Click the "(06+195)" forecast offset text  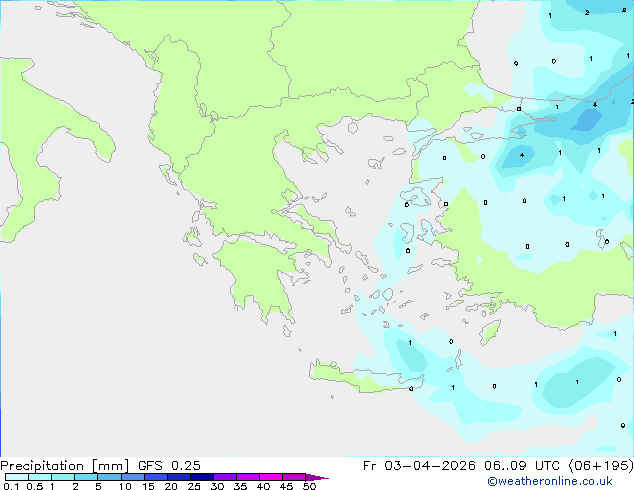coord(600,466)
